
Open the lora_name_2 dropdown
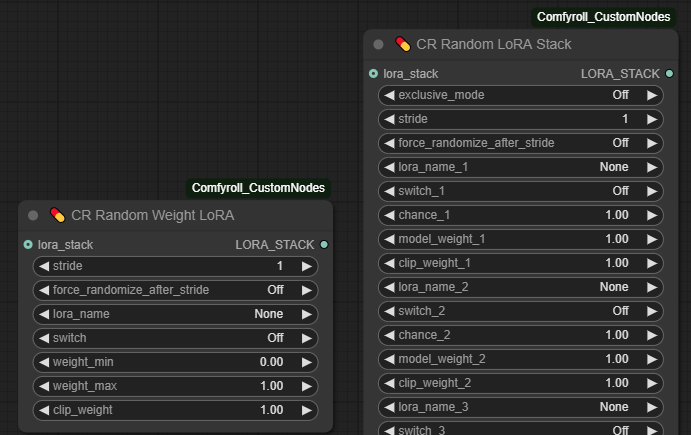pyautogui.click(x=520, y=287)
